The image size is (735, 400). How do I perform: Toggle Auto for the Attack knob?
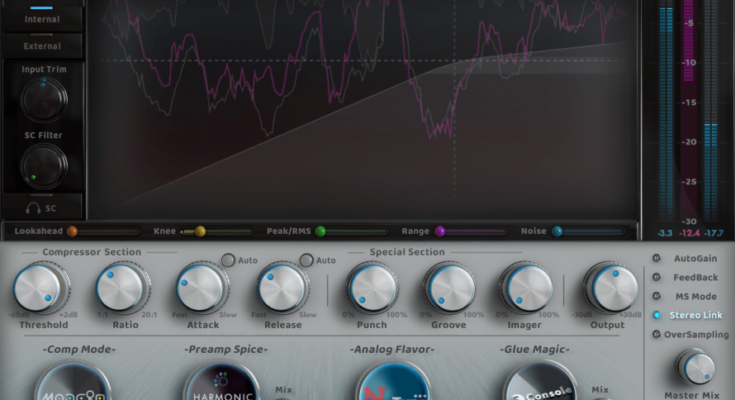coord(228,260)
